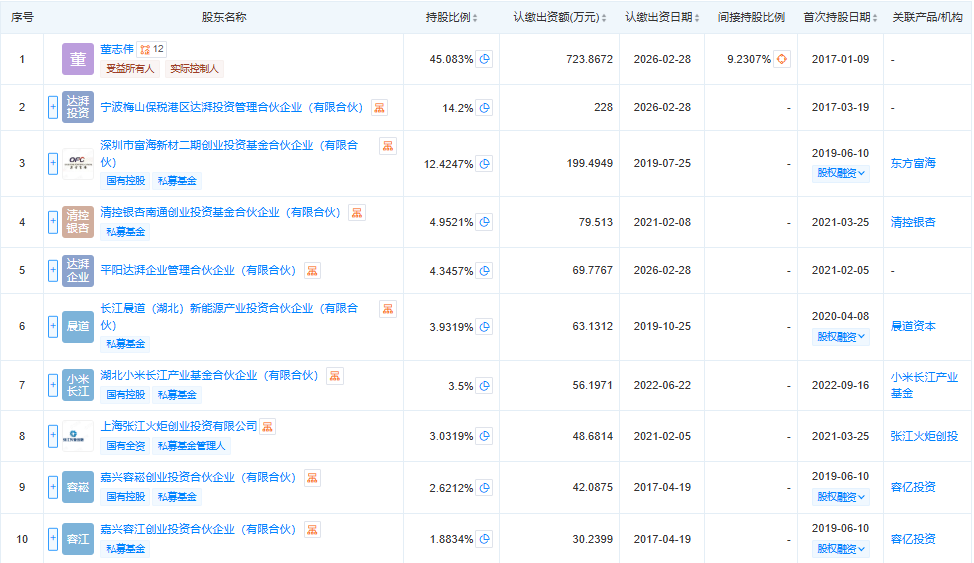Click equity structure icon next to 宁波梅山保税港区达湃投资
This screenshot has height=563, width=974.
click(x=379, y=108)
